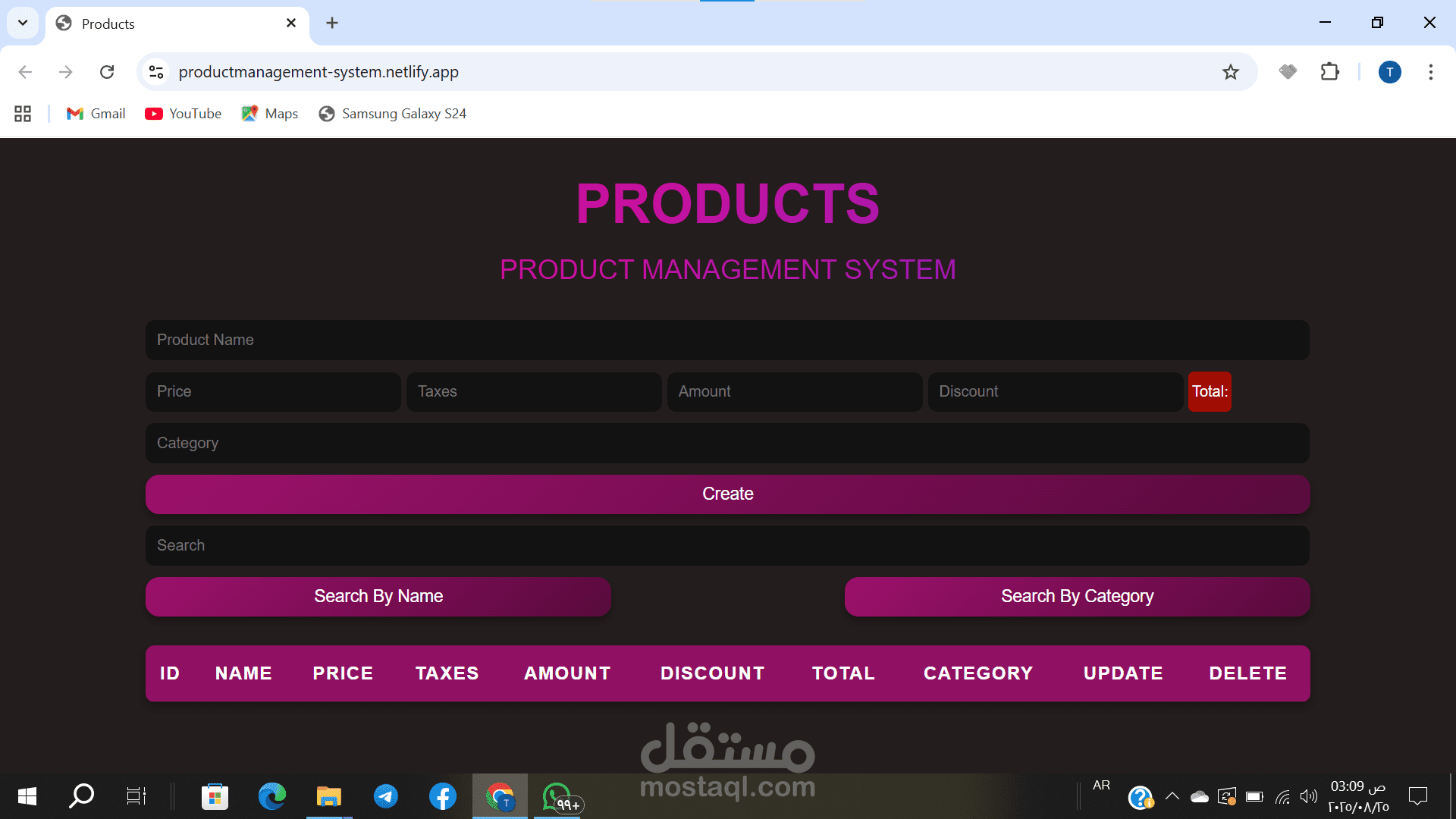This screenshot has width=1456, height=819.
Task: Open Gmail bookmark
Action: [96, 114]
